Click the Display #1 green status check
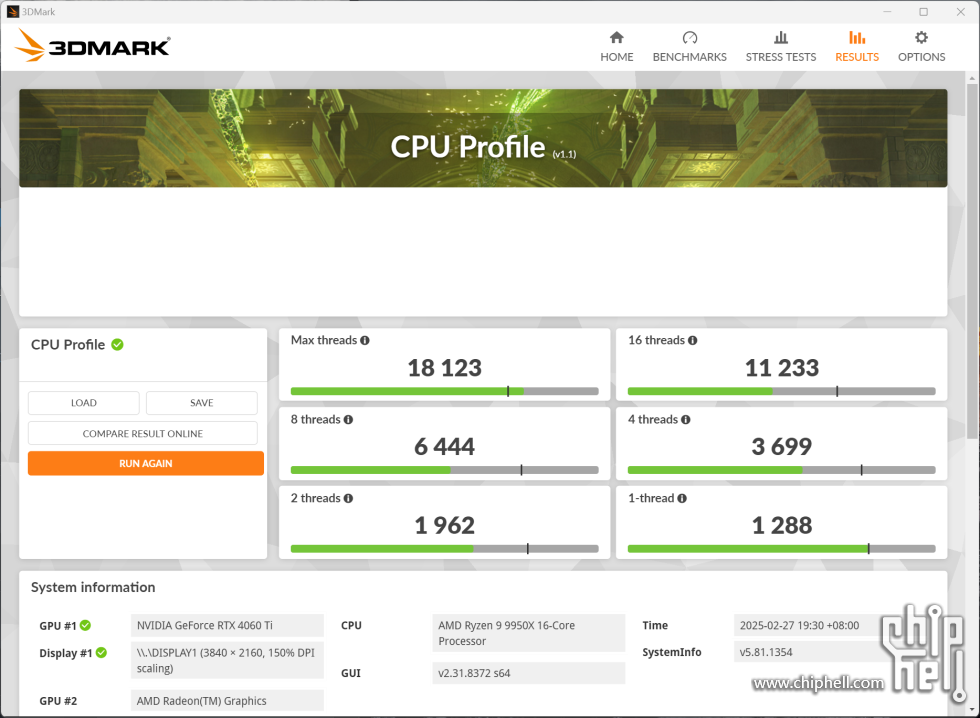 tap(101, 652)
